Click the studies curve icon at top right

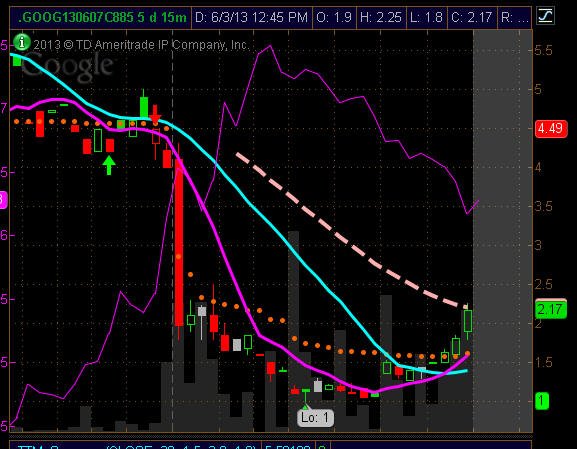pyautogui.click(x=545, y=17)
